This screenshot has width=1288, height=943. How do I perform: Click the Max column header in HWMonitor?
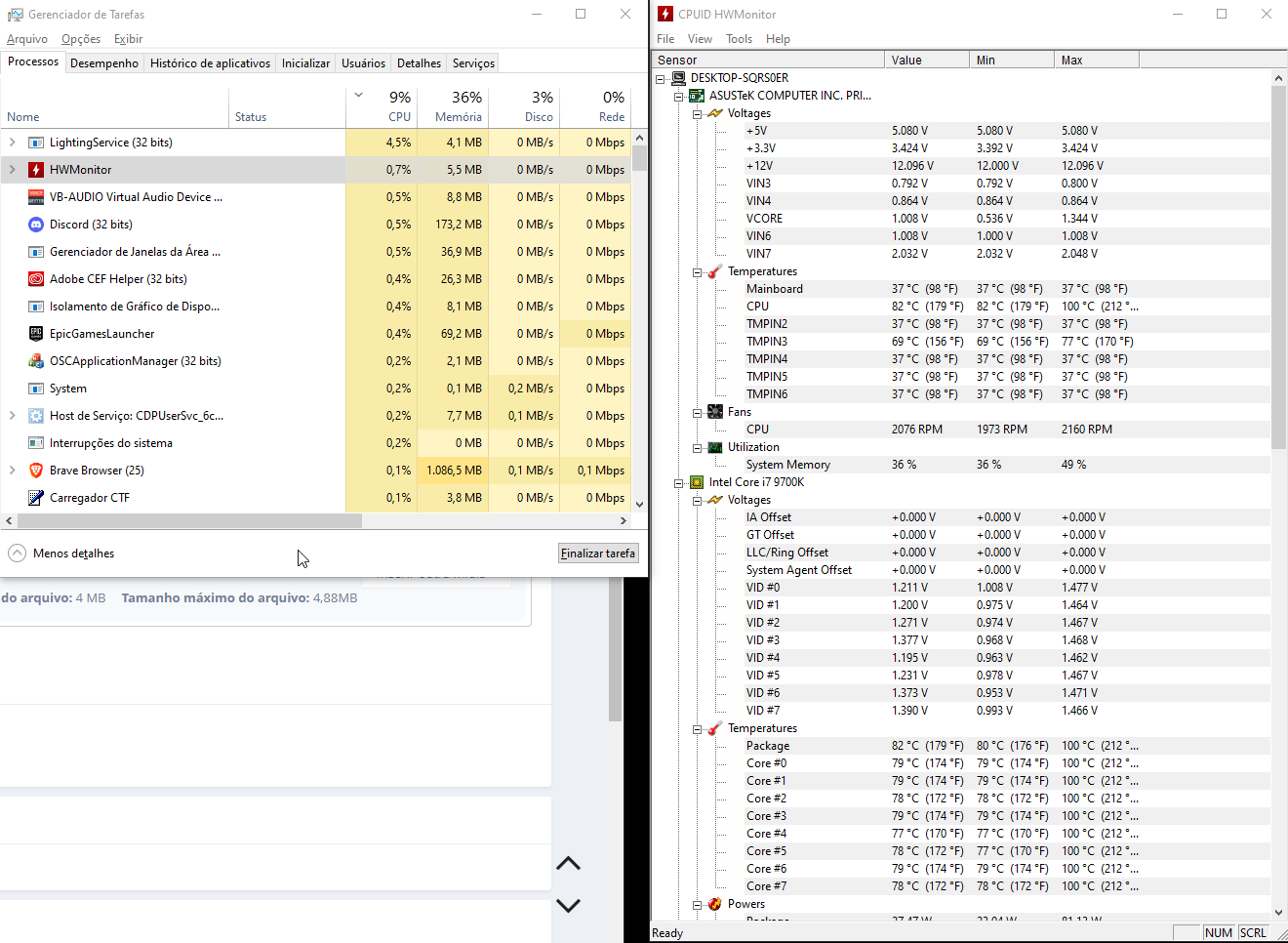[x=1096, y=60]
